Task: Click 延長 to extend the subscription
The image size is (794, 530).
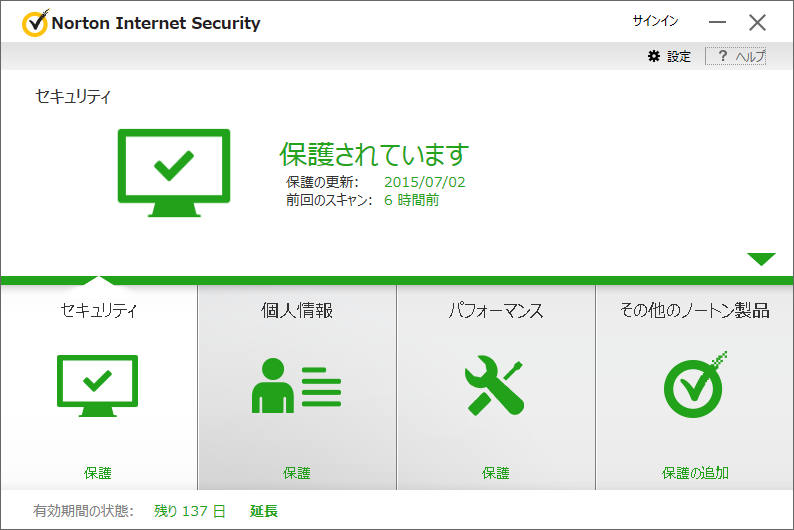Action: [264, 511]
